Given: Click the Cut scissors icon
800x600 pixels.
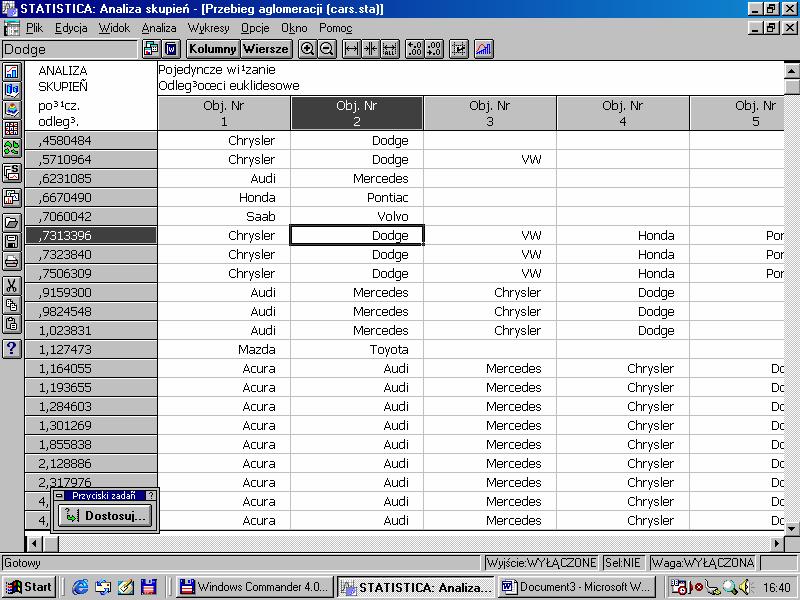Looking at the screenshot, I should pos(11,286).
